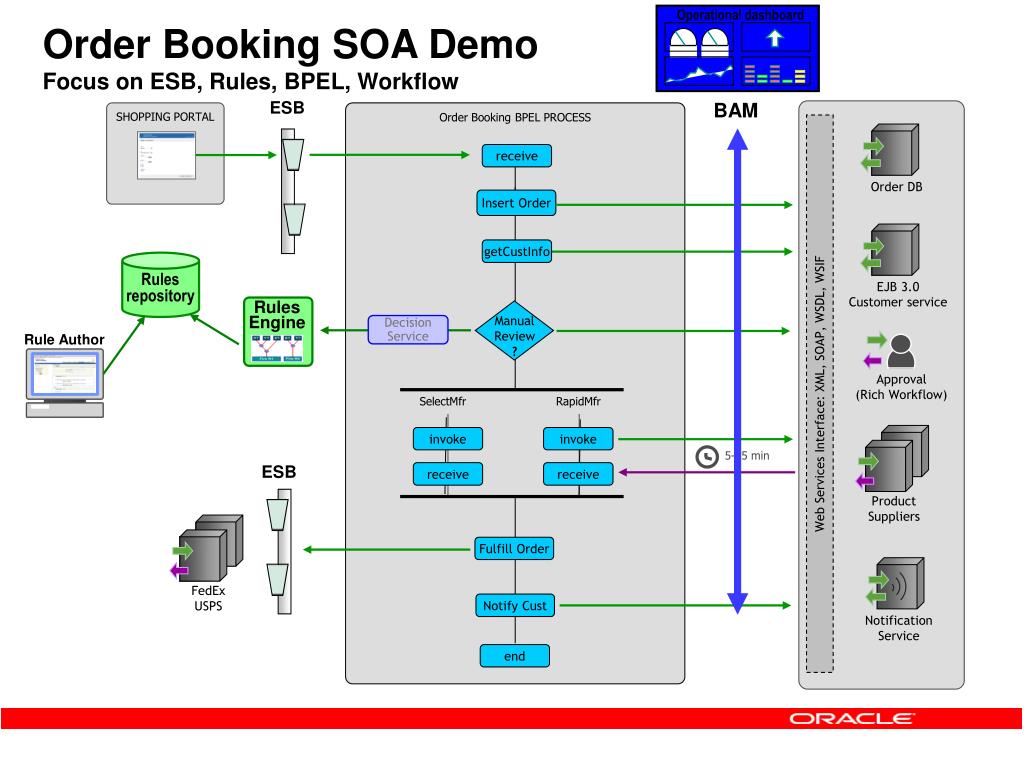Viewport: 1024px width, 768px height.
Task: Click the clock icon beside 5-15 min
Action: tap(707, 456)
